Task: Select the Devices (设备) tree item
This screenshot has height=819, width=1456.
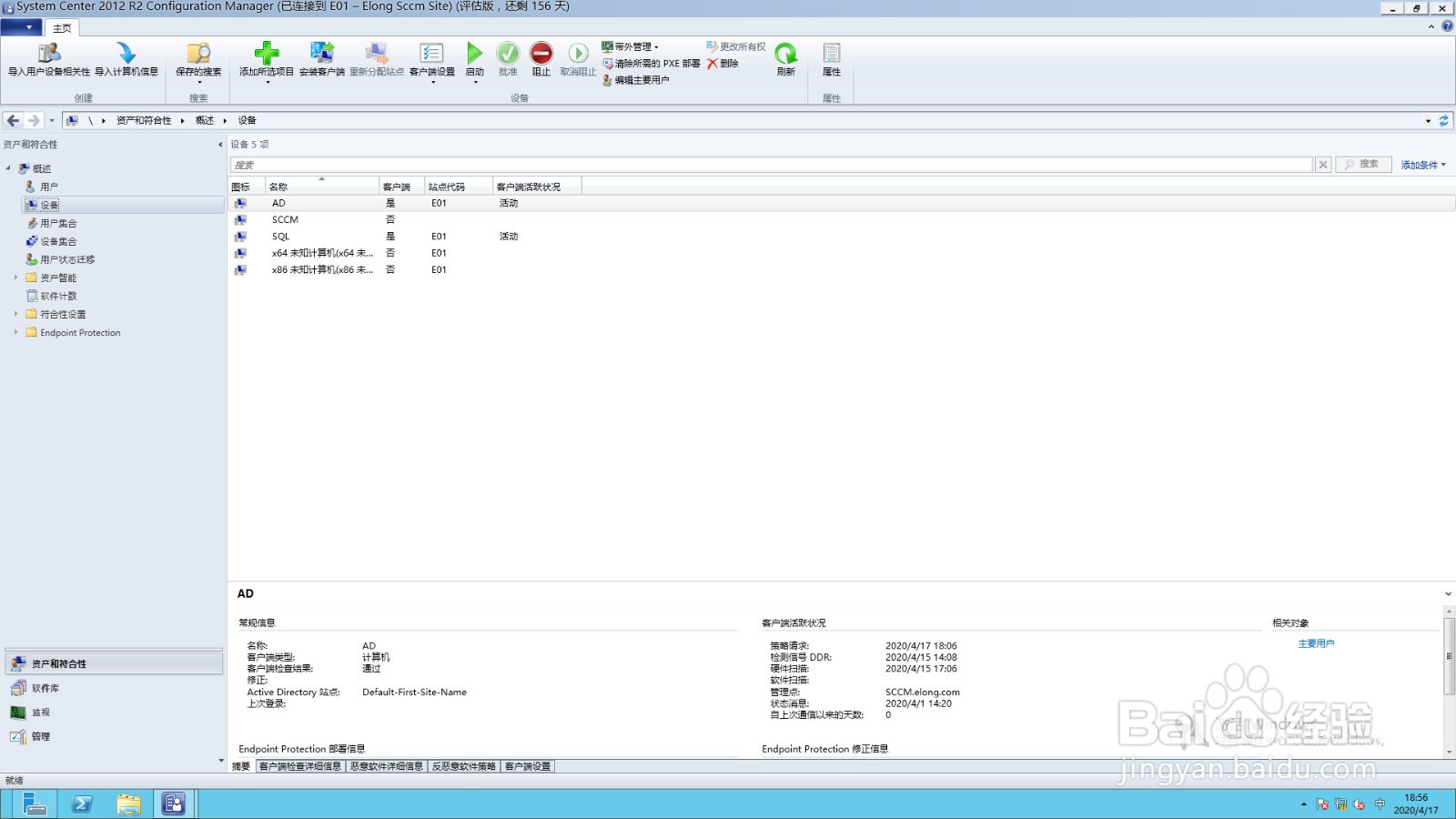Action: pyautogui.click(x=49, y=205)
